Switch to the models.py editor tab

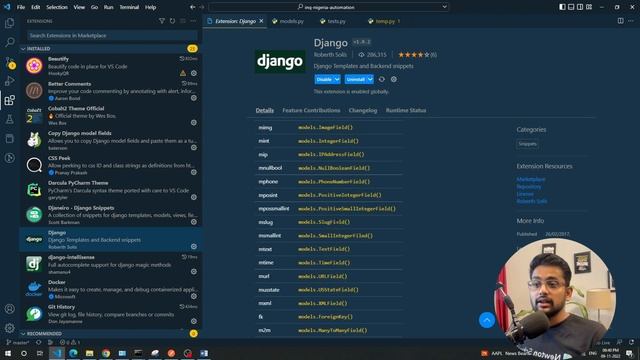[x=291, y=21]
